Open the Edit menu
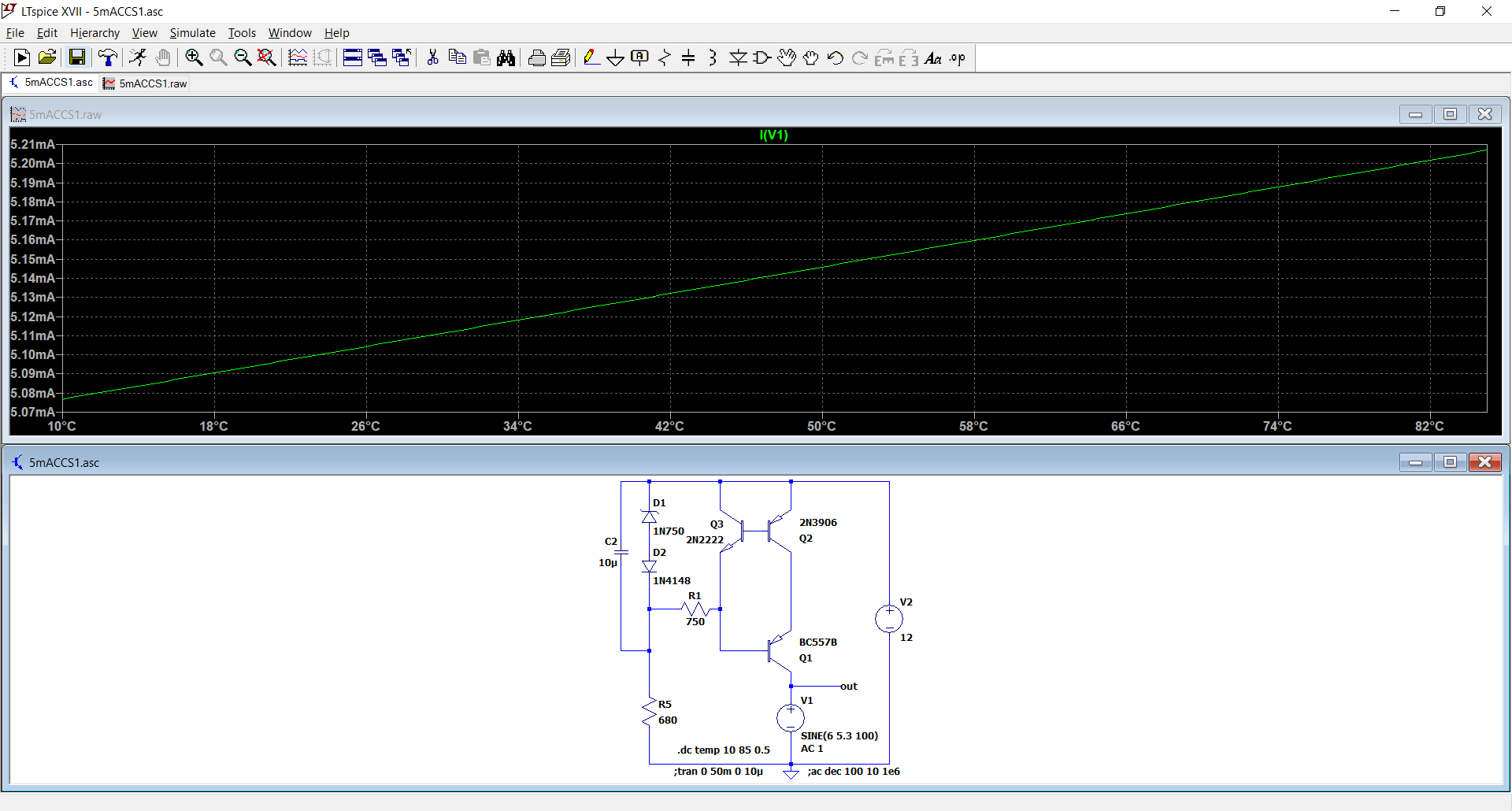 point(47,32)
